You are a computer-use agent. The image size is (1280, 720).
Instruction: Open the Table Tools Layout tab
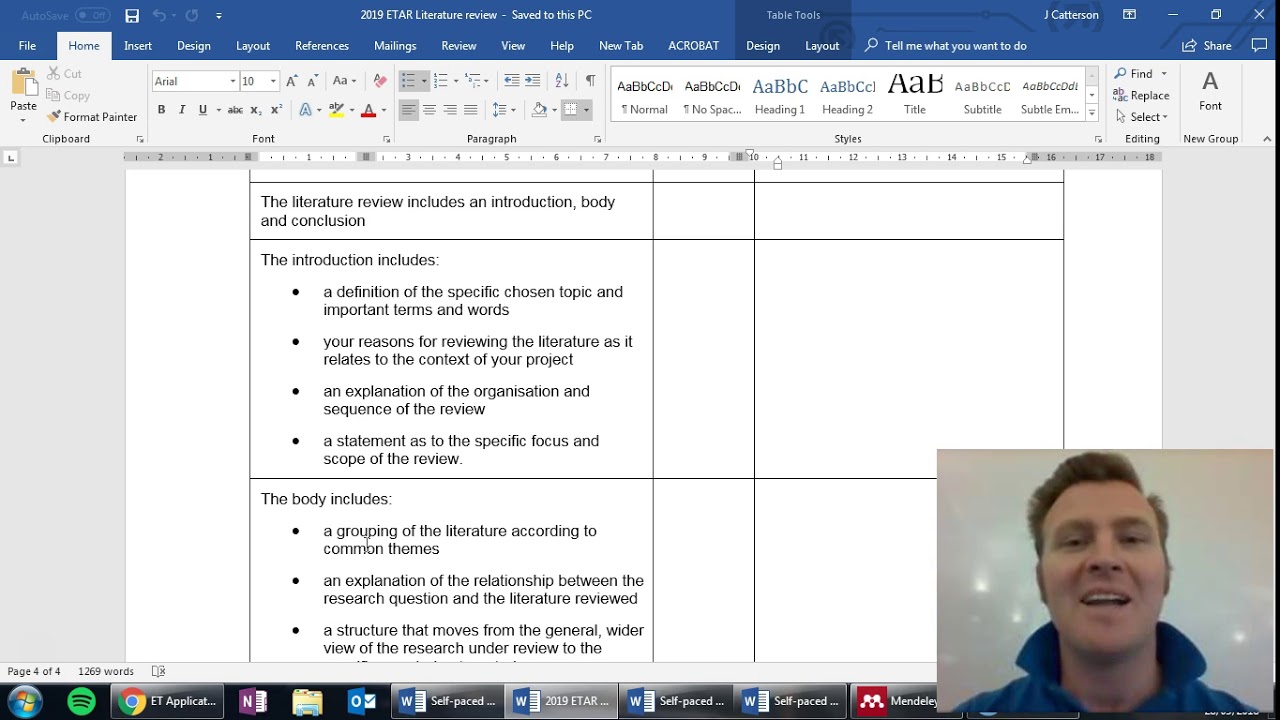(822, 46)
